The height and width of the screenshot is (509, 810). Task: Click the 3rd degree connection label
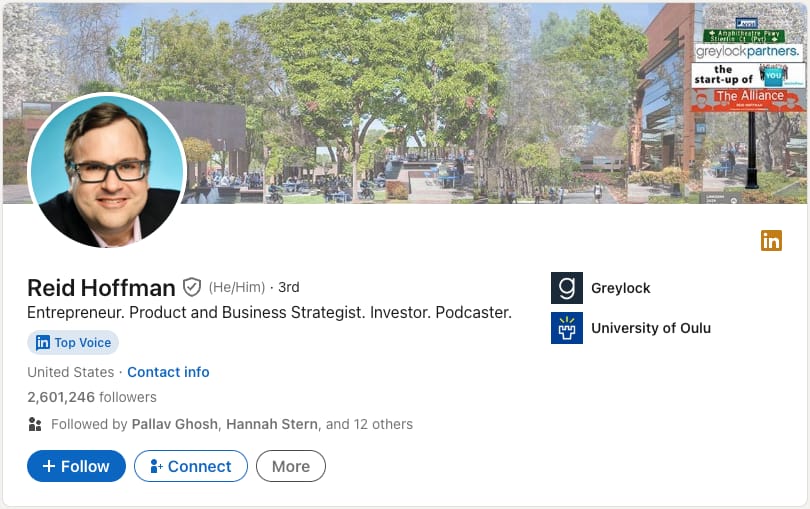289,287
